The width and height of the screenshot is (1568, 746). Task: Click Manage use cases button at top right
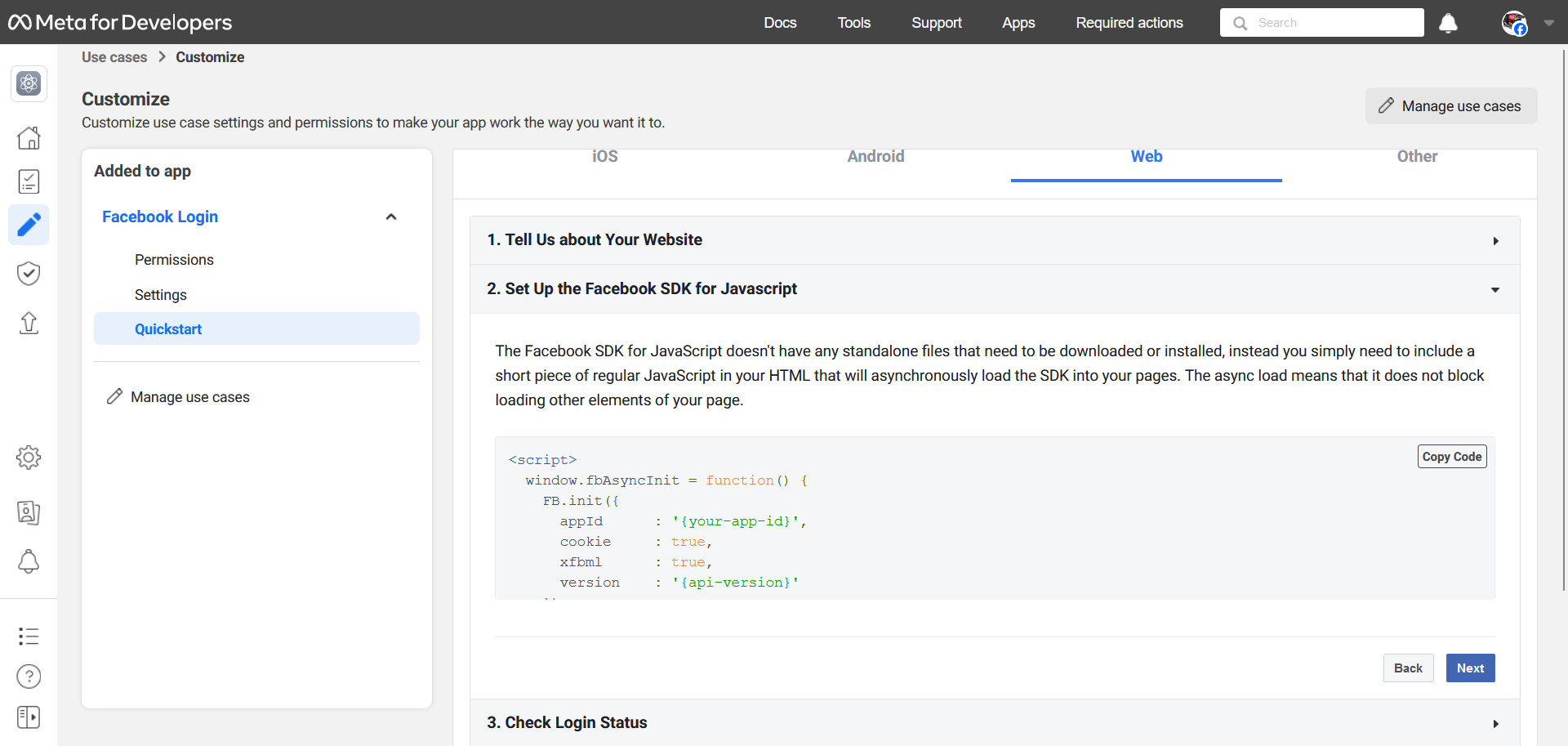click(x=1451, y=106)
